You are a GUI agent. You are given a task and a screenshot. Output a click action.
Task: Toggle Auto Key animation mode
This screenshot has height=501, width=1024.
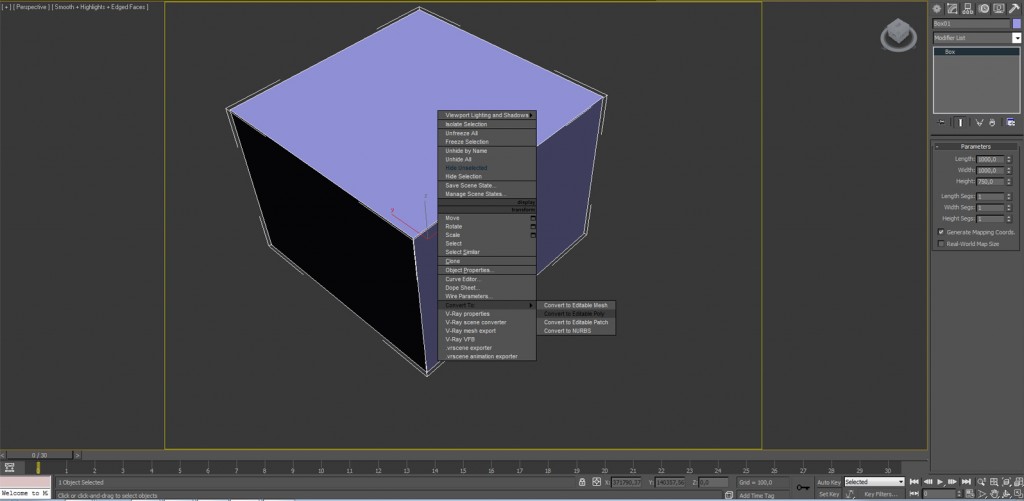tap(829, 482)
